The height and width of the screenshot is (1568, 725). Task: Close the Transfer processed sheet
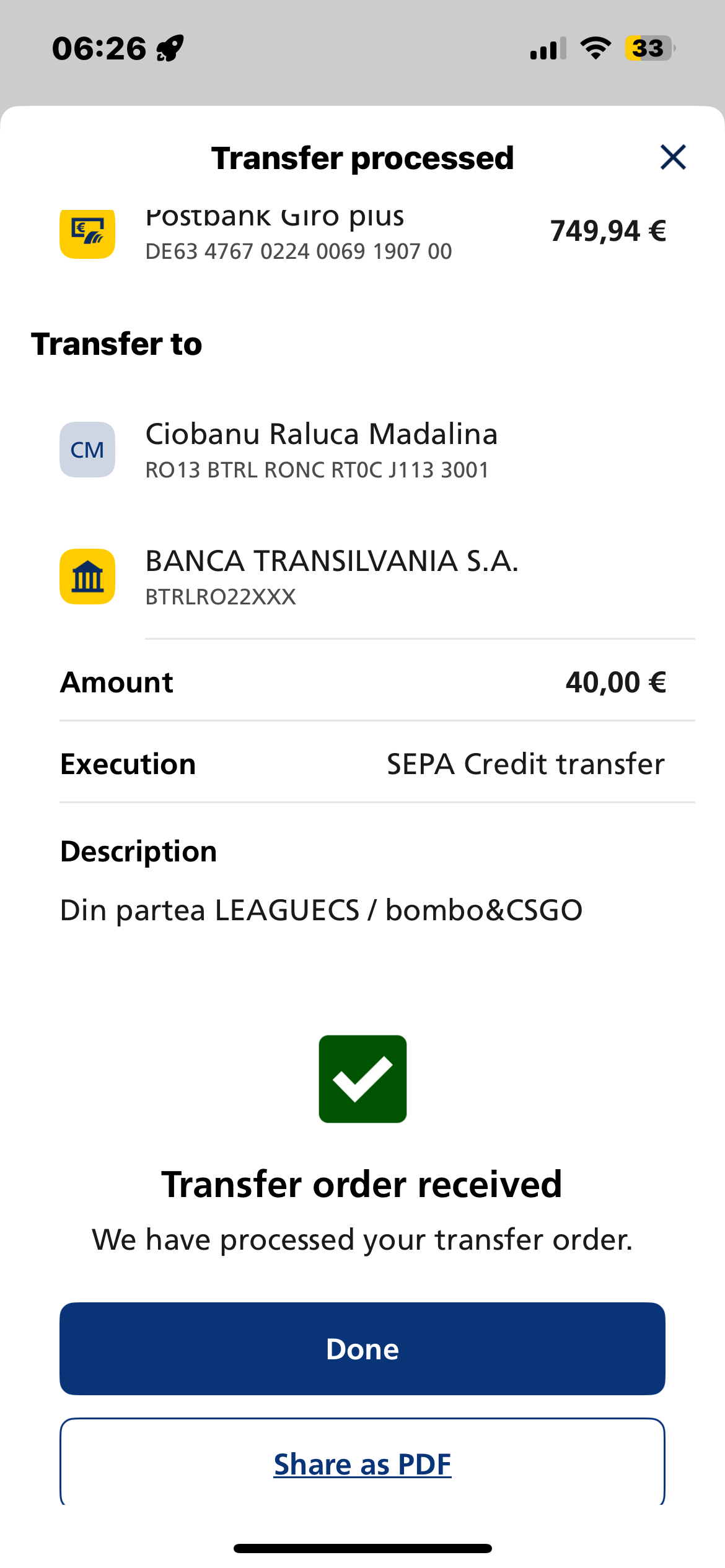pos(673,157)
